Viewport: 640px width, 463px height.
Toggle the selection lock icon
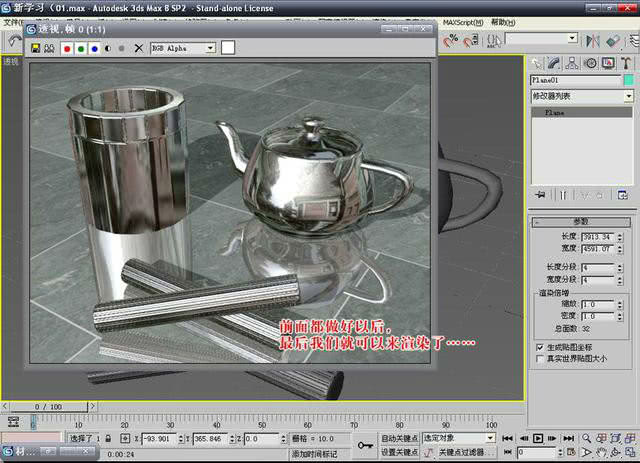coord(108,439)
